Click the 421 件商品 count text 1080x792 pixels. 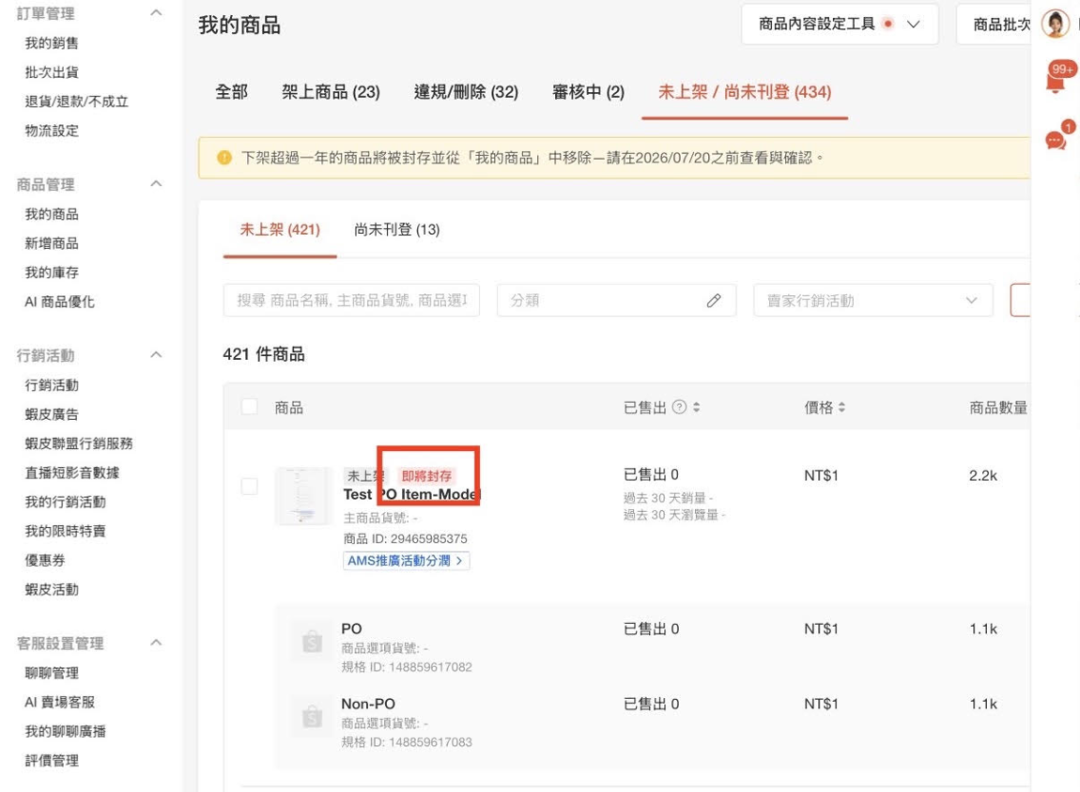pyautogui.click(x=264, y=354)
